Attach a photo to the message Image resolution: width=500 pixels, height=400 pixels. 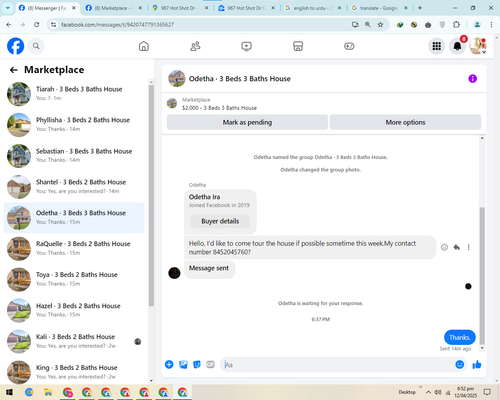pyautogui.click(x=183, y=364)
